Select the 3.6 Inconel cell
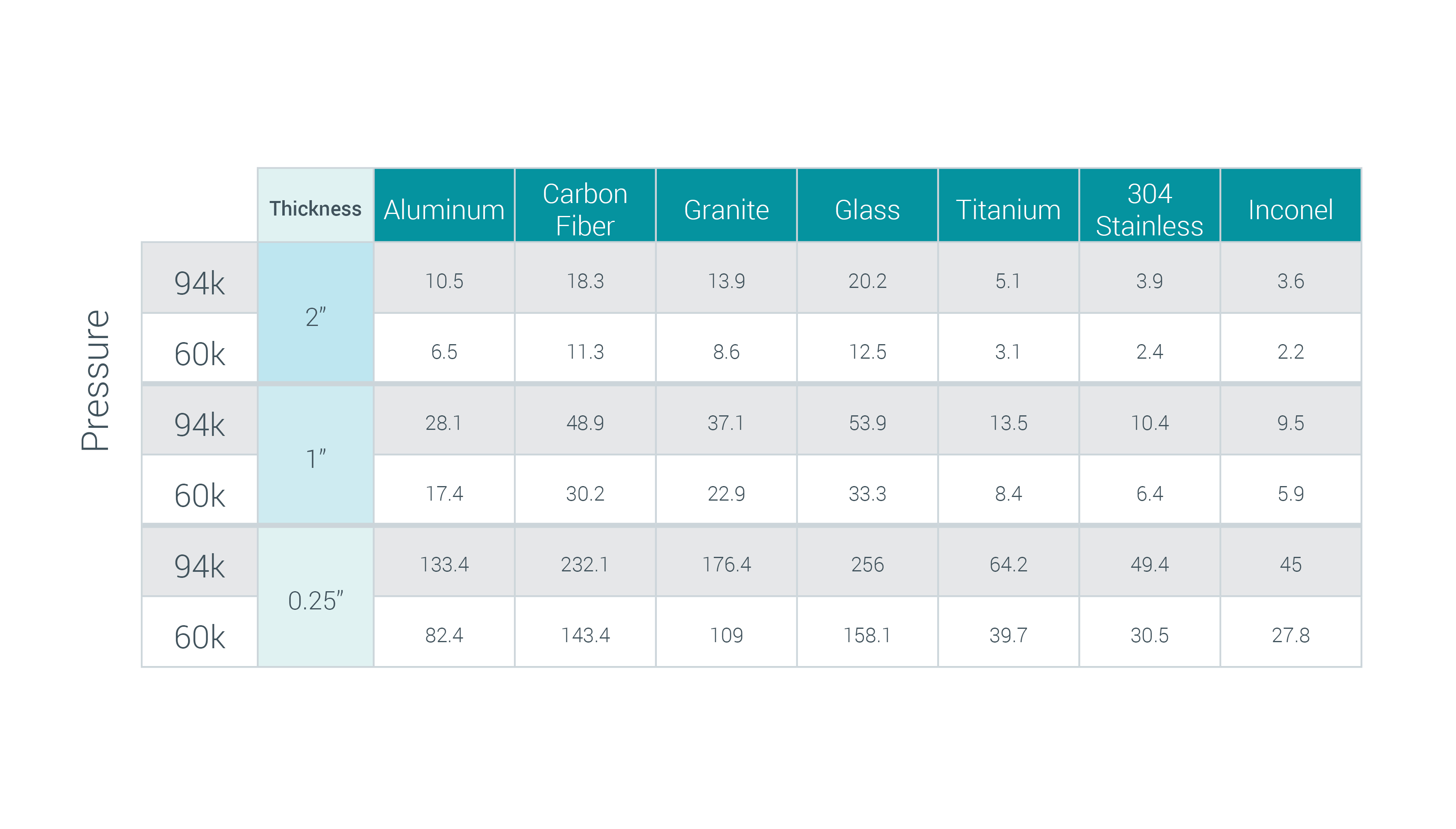 (x=1290, y=281)
